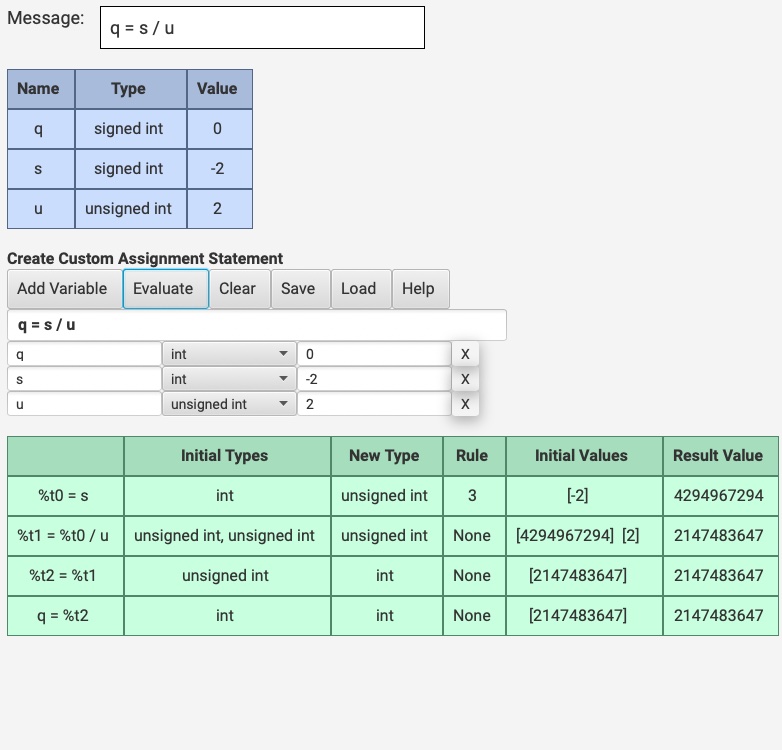782x750 pixels.
Task: Click the Rule column header
Action: click(x=474, y=456)
